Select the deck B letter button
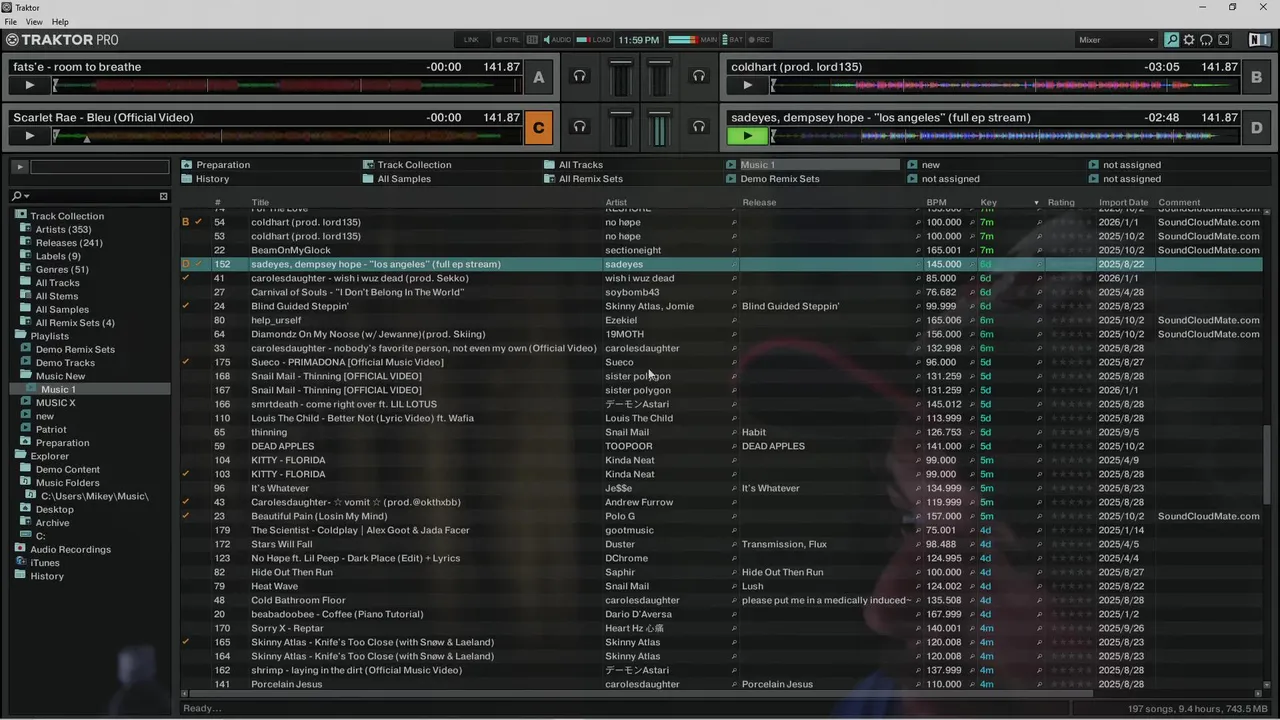The height and width of the screenshot is (720, 1280). coord(1257,77)
